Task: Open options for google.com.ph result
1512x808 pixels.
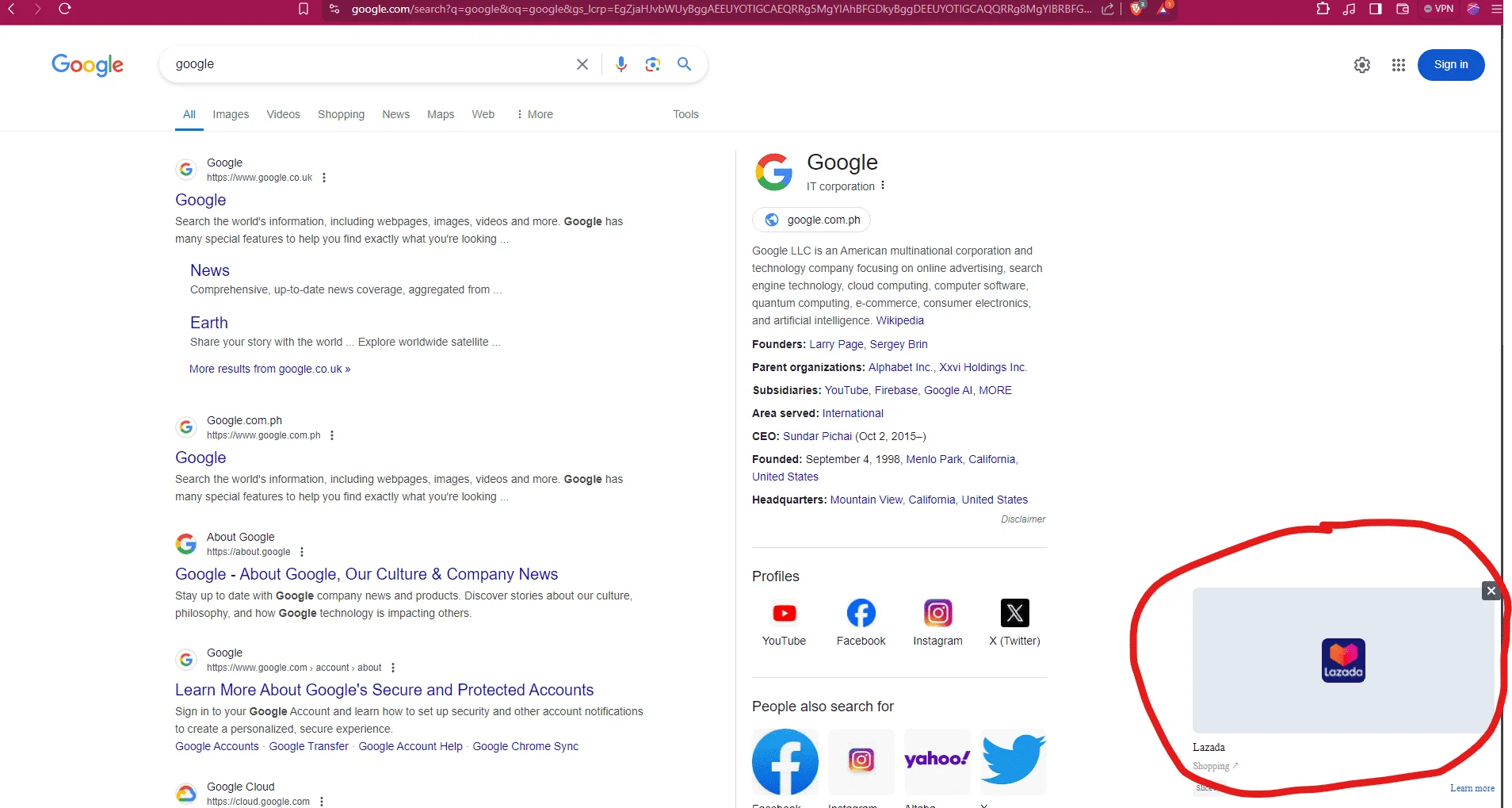Action: (x=332, y=435)
